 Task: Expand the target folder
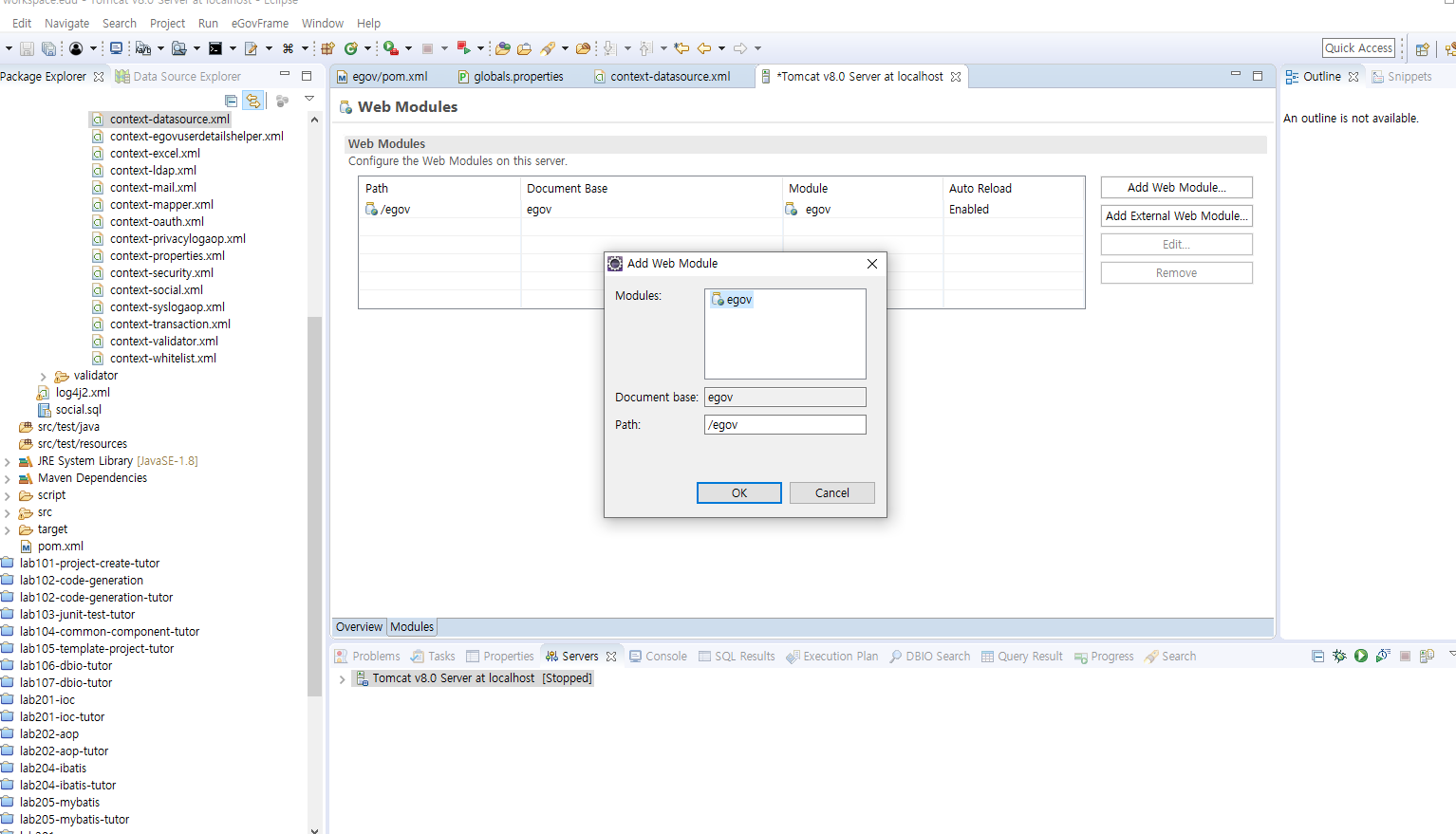coord(8,530)
